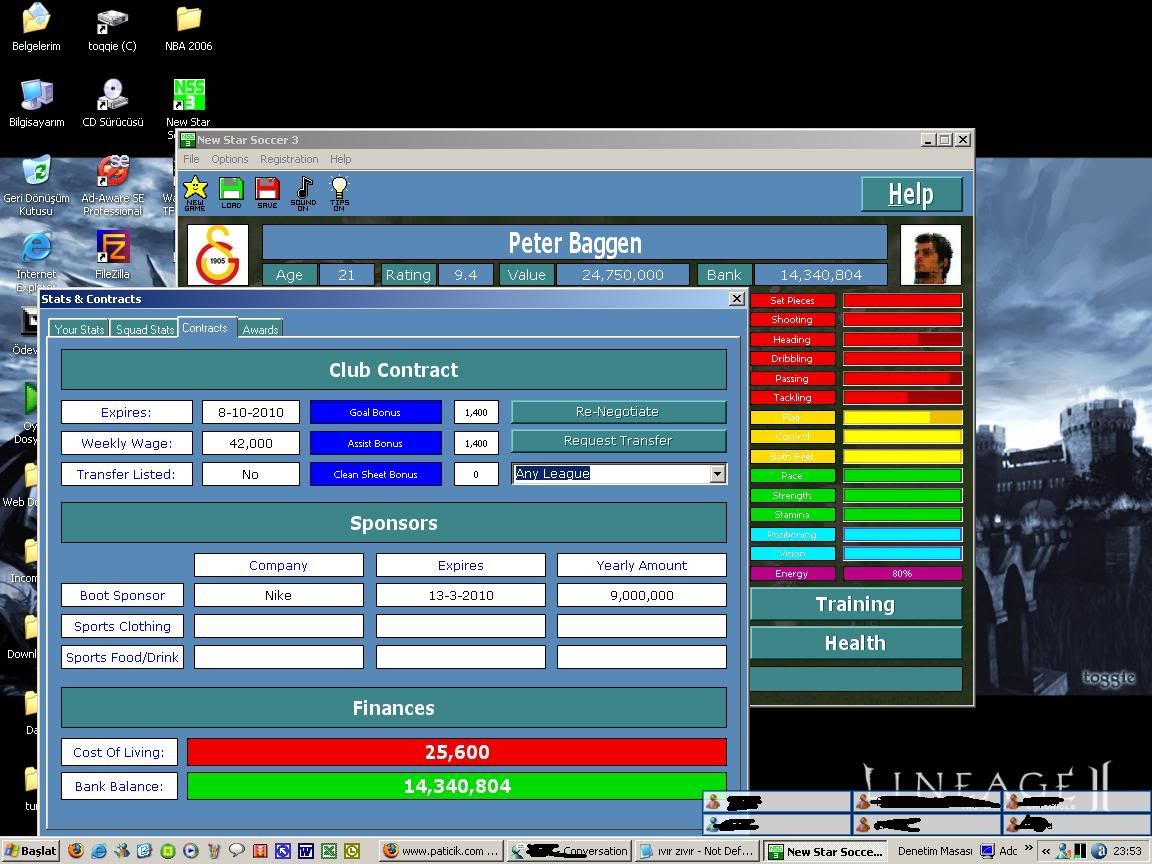Switch to the Your Stats tab
This screenshot has height=864, width=1152.
pos(79,329)
